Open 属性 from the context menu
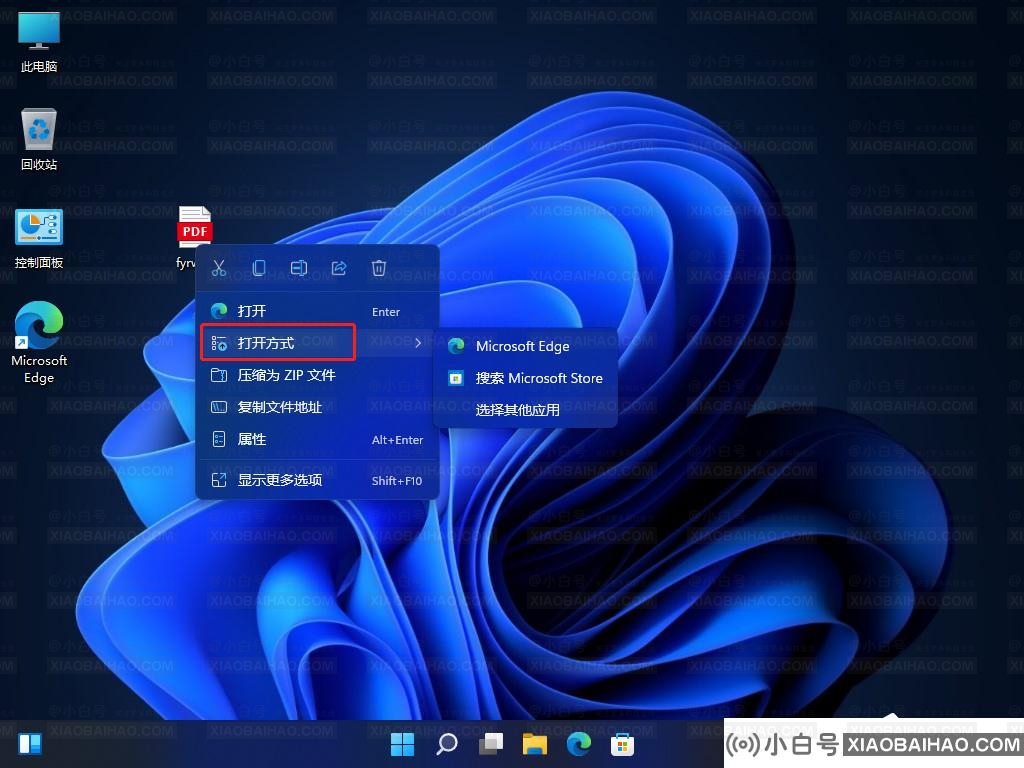This screenshot has width=1024, height=768. [x=317, y=439]
